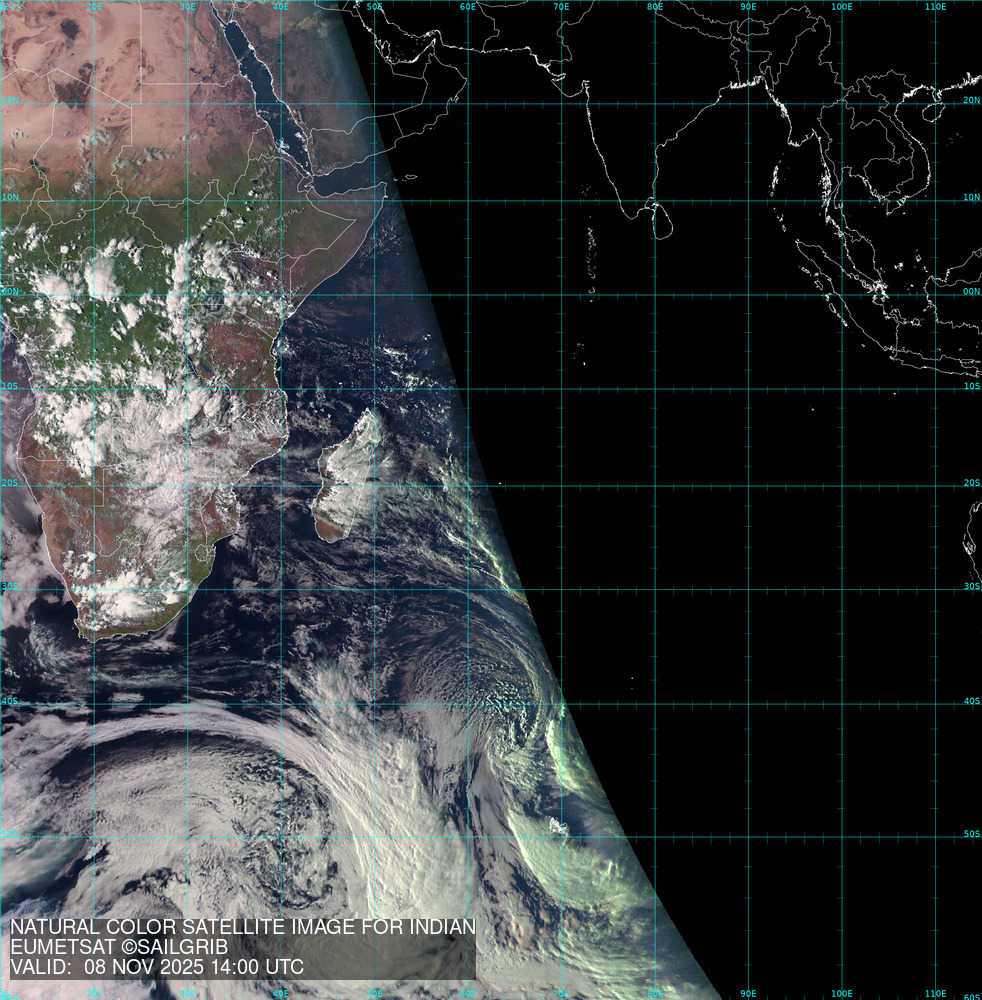Viewport: 982px width, 1000px height.
Task: Click the 110E longitude label at top
Action: point(935,7)
